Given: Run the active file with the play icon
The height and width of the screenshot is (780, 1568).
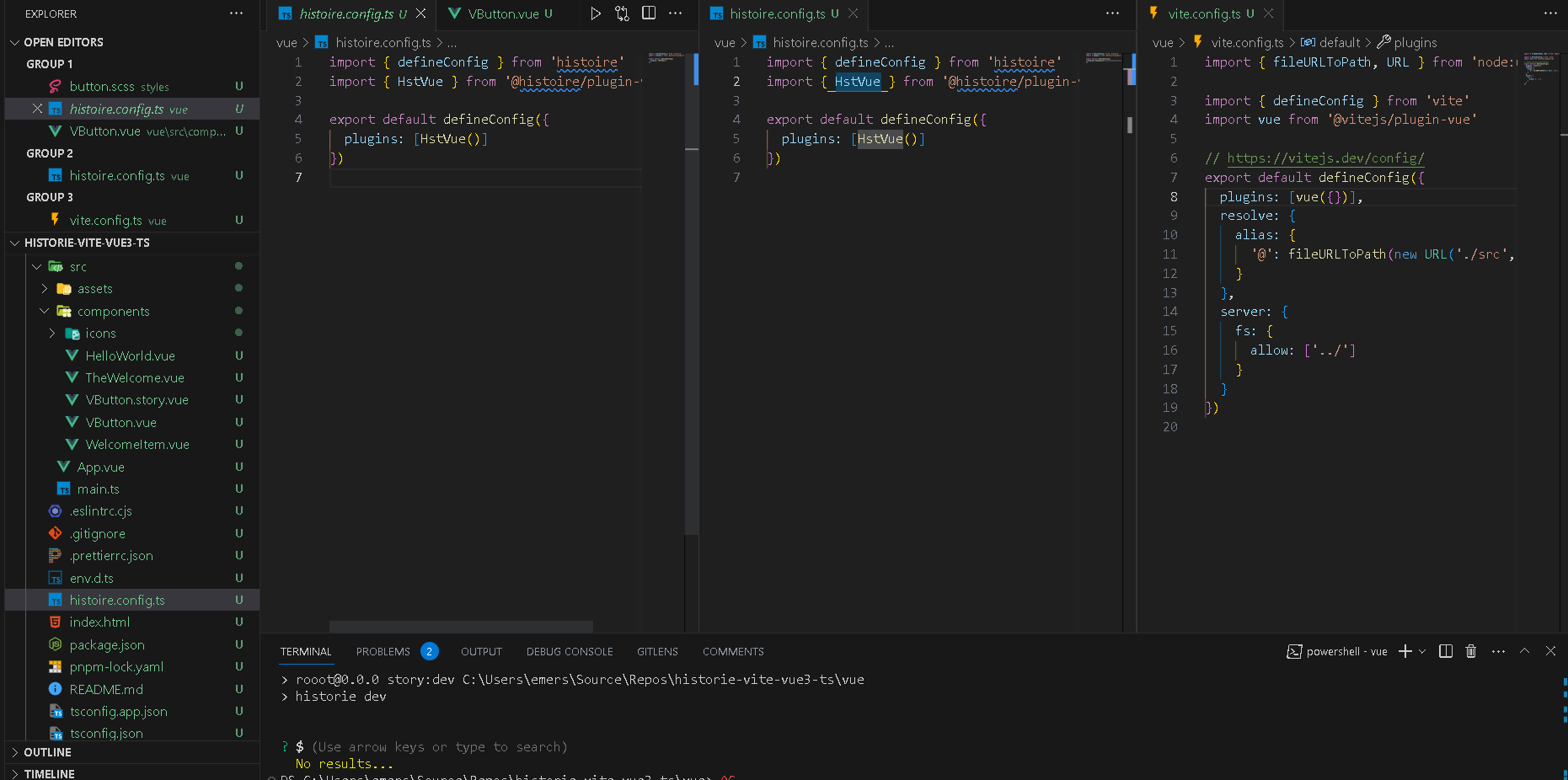Looking at the screenshot, I should (x=596, y=13).
